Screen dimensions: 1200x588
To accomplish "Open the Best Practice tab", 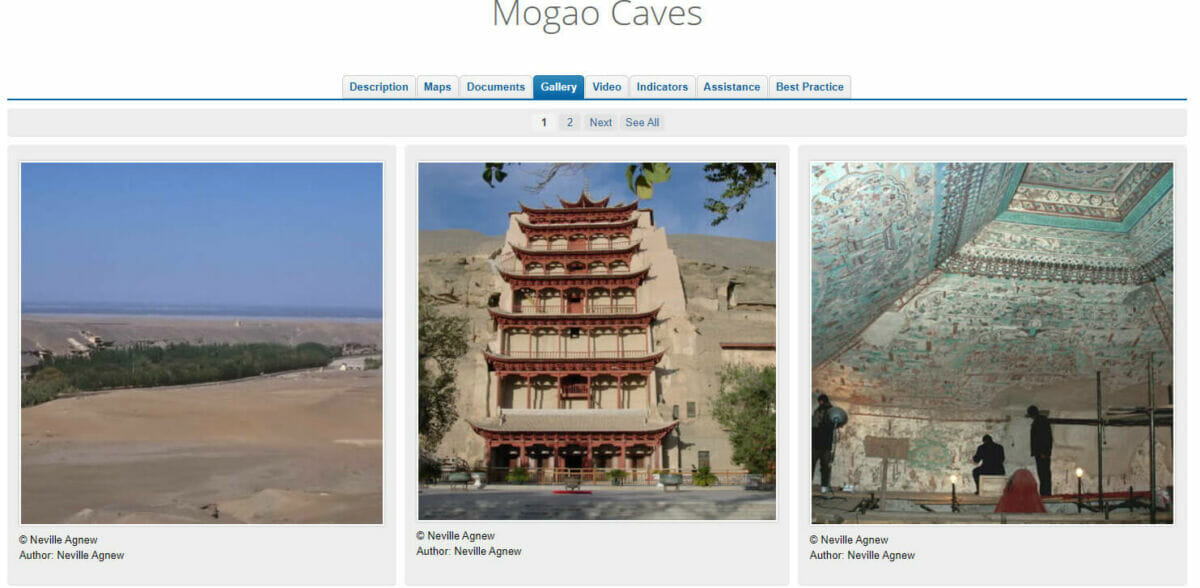I will click(810, 87).
